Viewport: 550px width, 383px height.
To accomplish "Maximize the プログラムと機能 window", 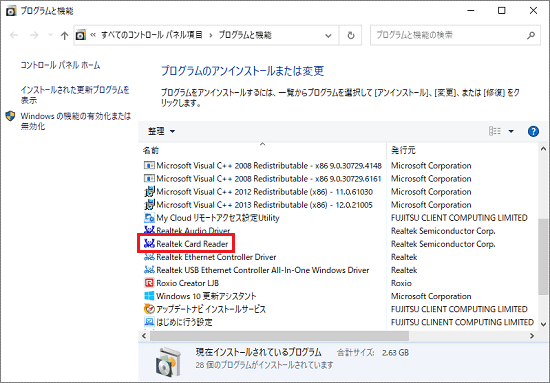I will pyautogui.click(x=502, y=11).
